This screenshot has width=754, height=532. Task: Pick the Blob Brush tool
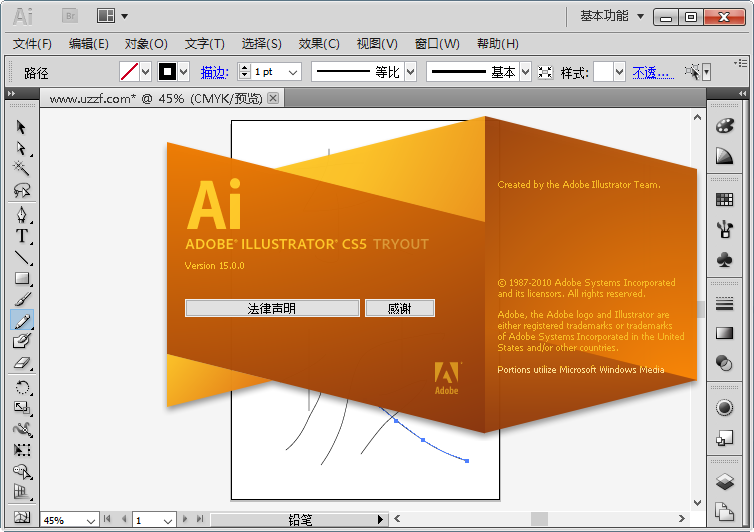coord(21,341)
